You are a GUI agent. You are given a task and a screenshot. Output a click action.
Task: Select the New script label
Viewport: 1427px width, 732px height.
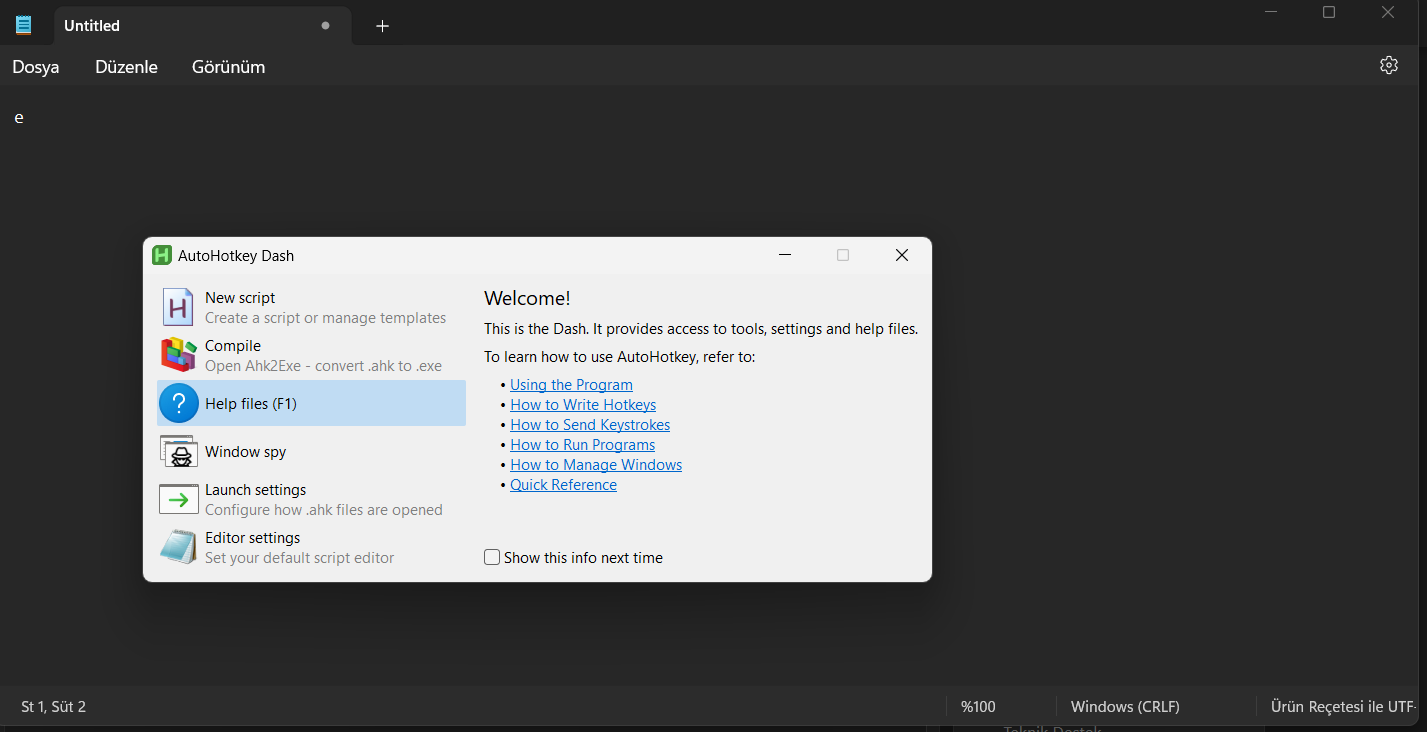[x=240, y=298]
